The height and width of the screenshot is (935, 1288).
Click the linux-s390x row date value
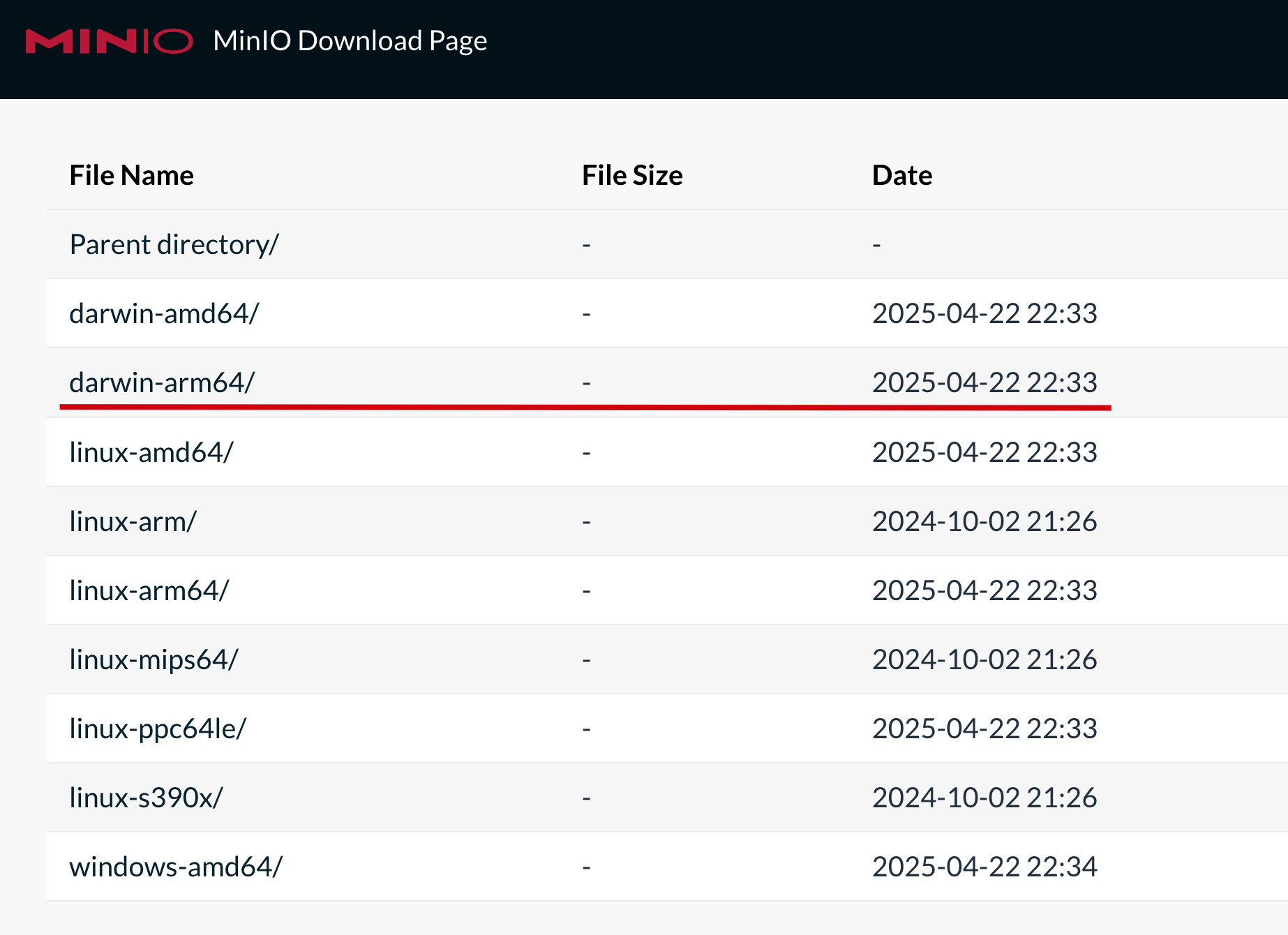click(984, 798)
